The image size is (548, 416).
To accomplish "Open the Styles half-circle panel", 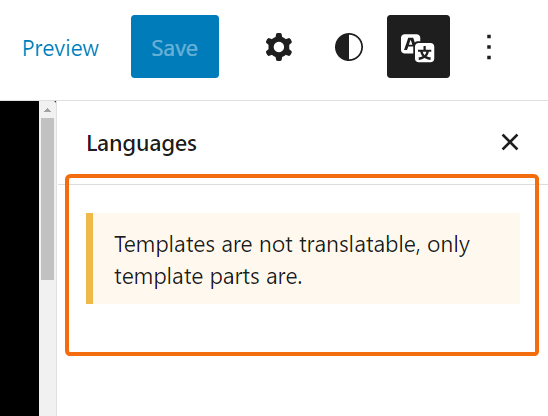I will pos(348,47).
